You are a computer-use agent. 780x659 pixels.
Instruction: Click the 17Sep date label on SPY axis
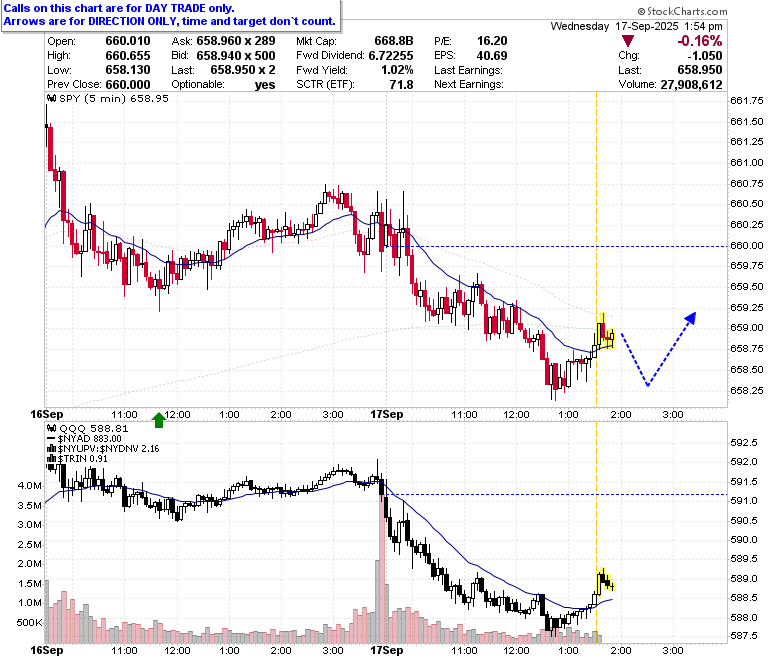387,414
